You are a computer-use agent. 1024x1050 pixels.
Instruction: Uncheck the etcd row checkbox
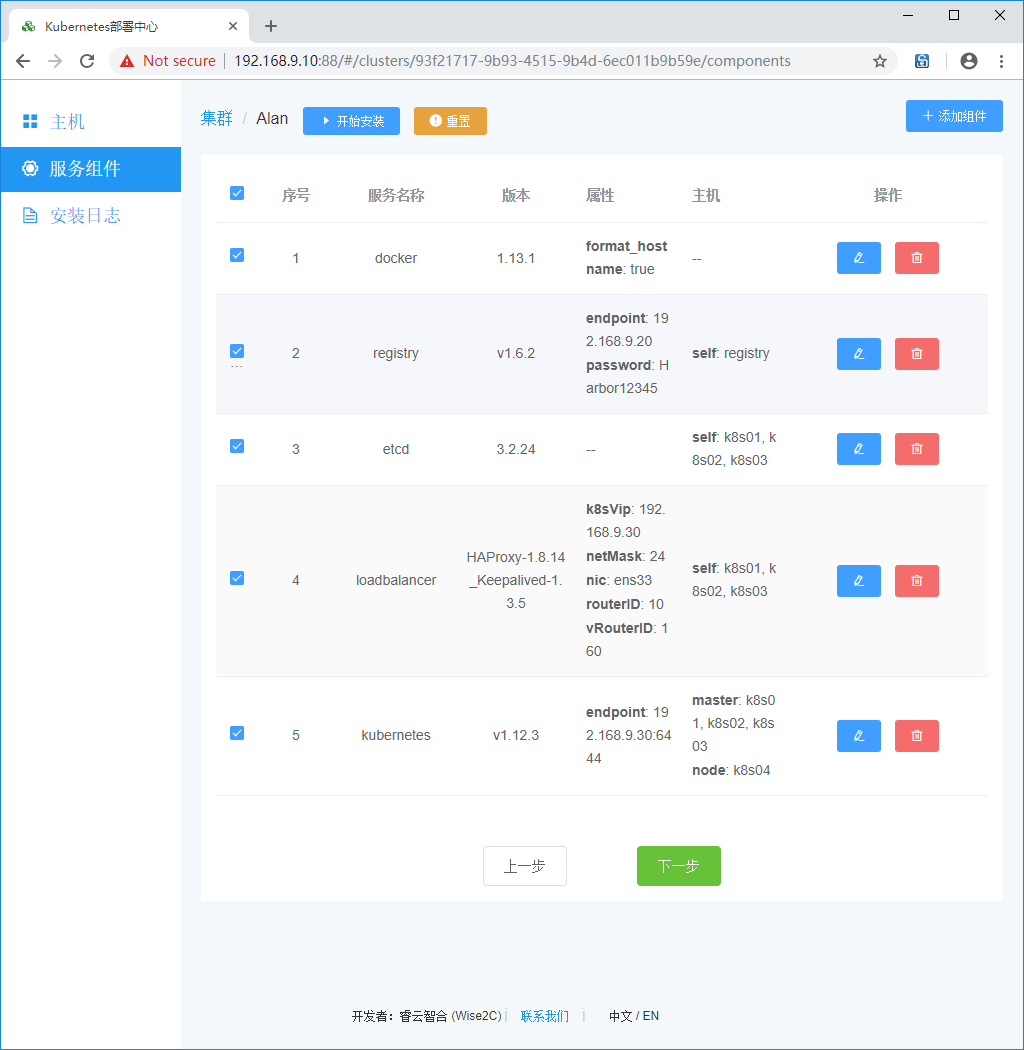tap(237, 446)
